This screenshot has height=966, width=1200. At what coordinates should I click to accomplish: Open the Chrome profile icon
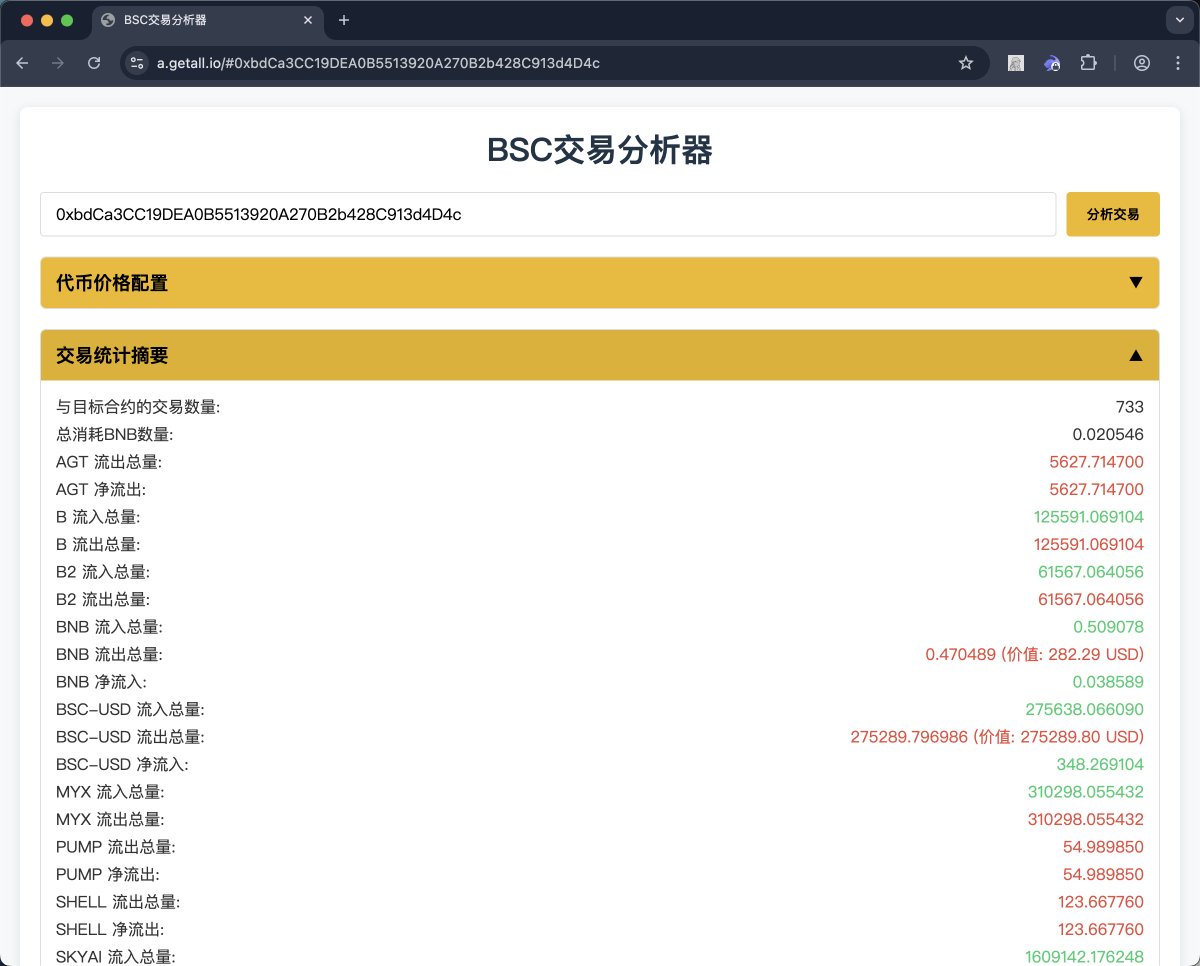click(x=1142, y=63)
